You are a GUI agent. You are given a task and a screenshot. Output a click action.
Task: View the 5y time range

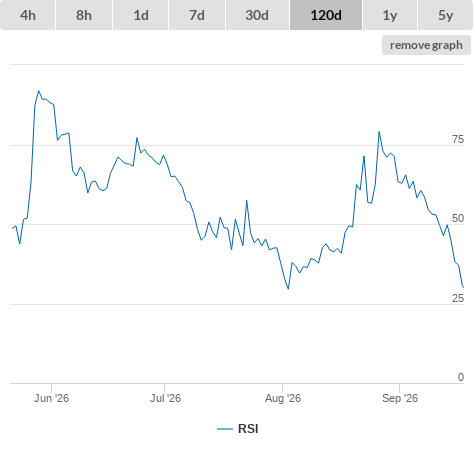click(x=445, y=15)
